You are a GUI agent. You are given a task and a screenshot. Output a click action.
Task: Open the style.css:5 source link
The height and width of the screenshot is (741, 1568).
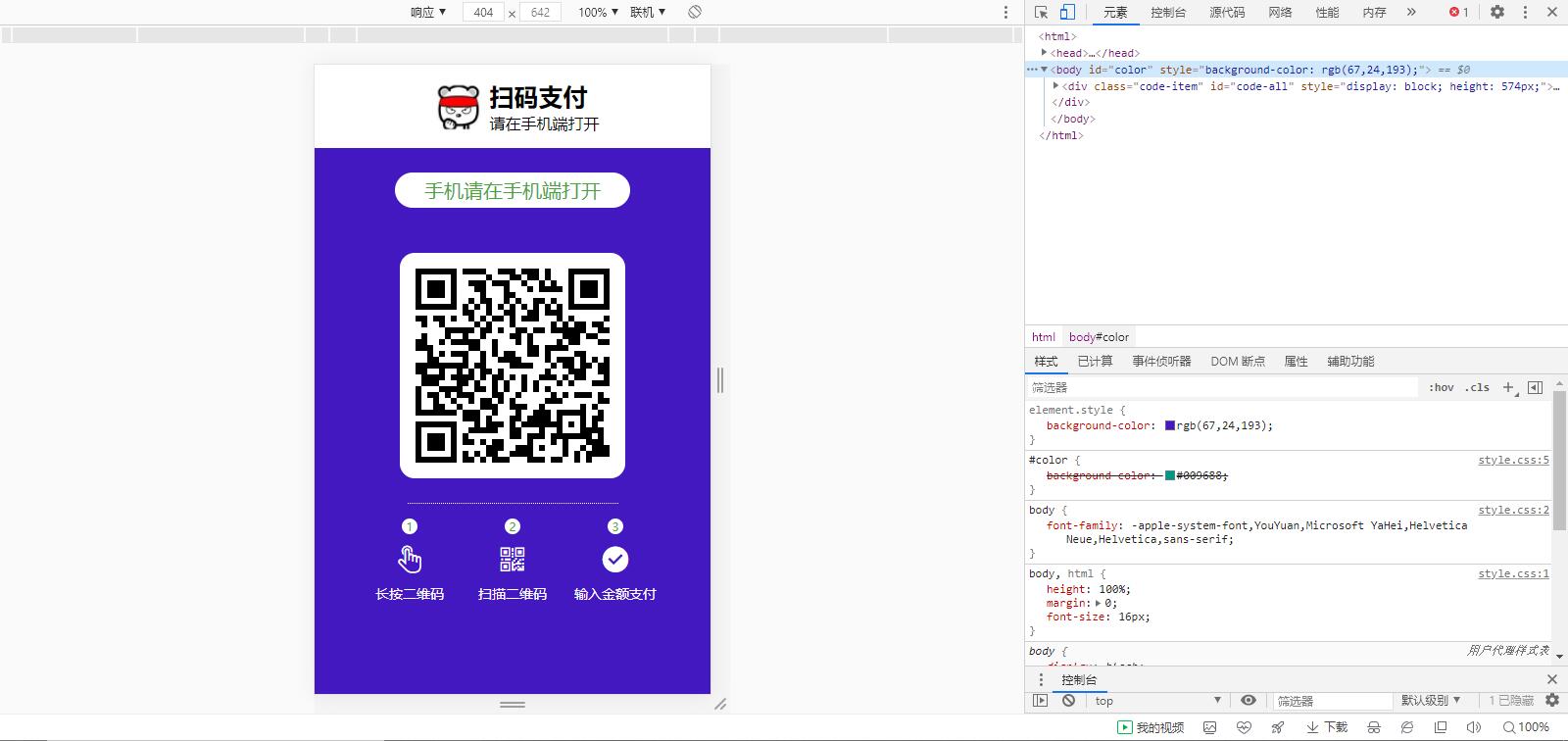click(x=1513, y=460)
